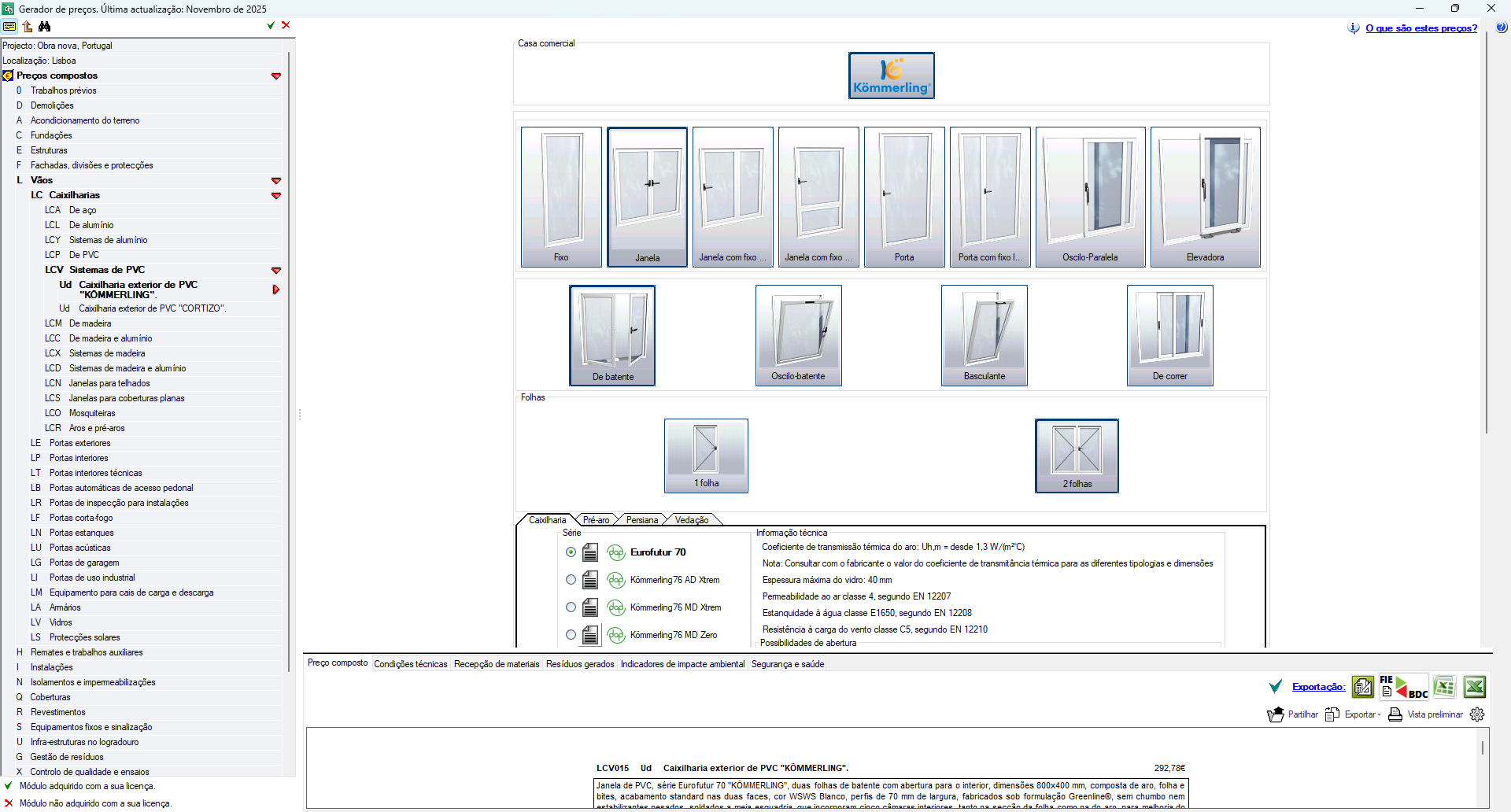Click the green checkmark accept icon

click(x=271, y=25)
